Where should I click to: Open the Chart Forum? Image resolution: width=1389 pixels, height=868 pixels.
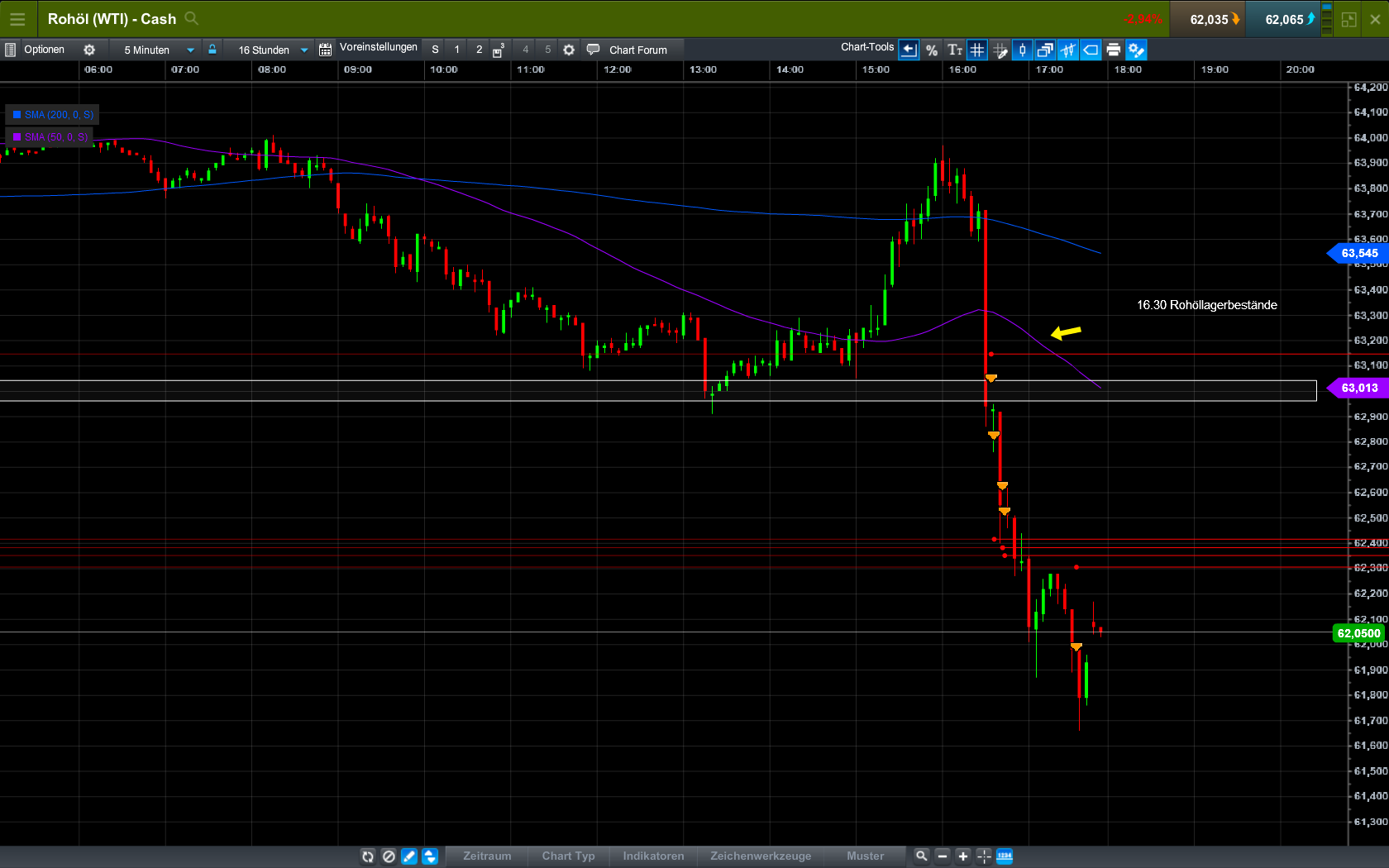(x=637, y=50)
